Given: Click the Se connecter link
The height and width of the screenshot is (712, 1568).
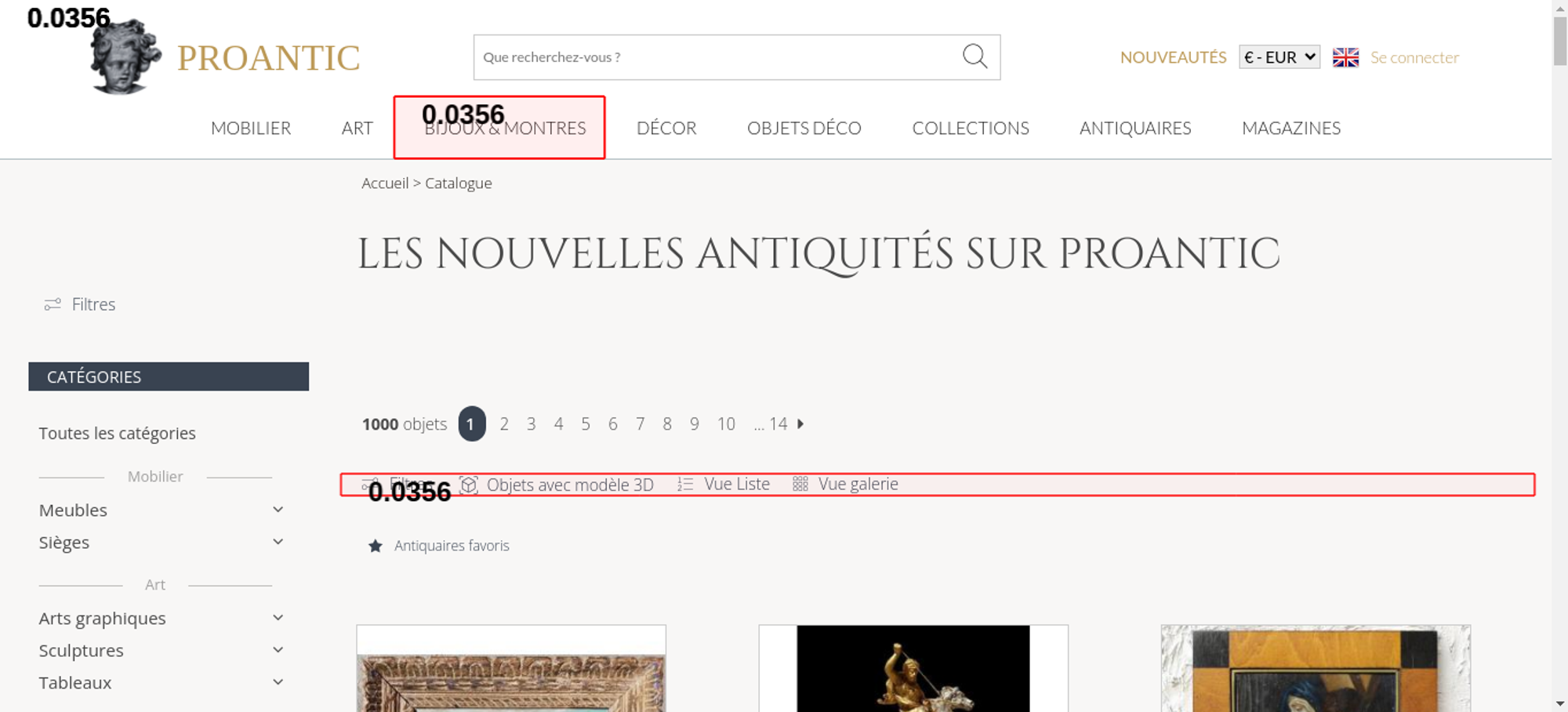Looking at the screenshot, I should click(1414, 57).
